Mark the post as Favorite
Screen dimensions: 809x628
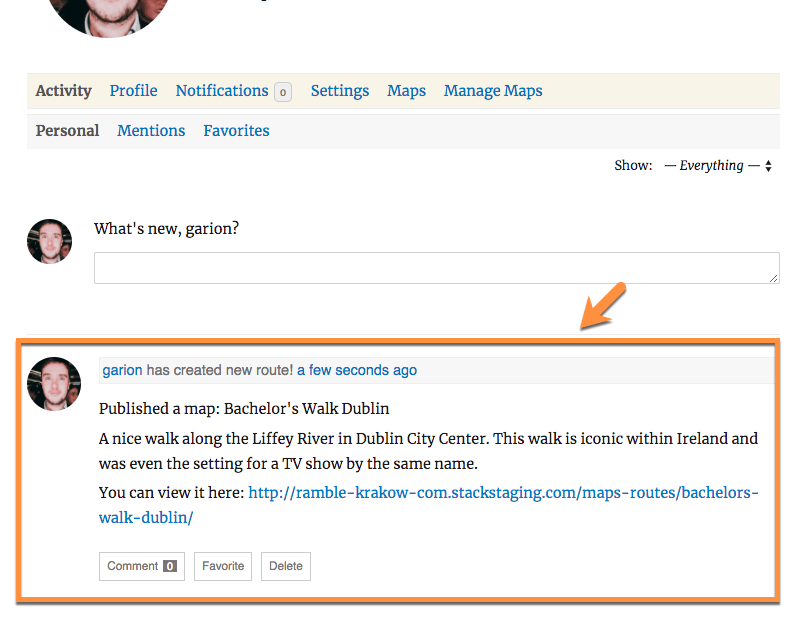[x=223, y=566]
